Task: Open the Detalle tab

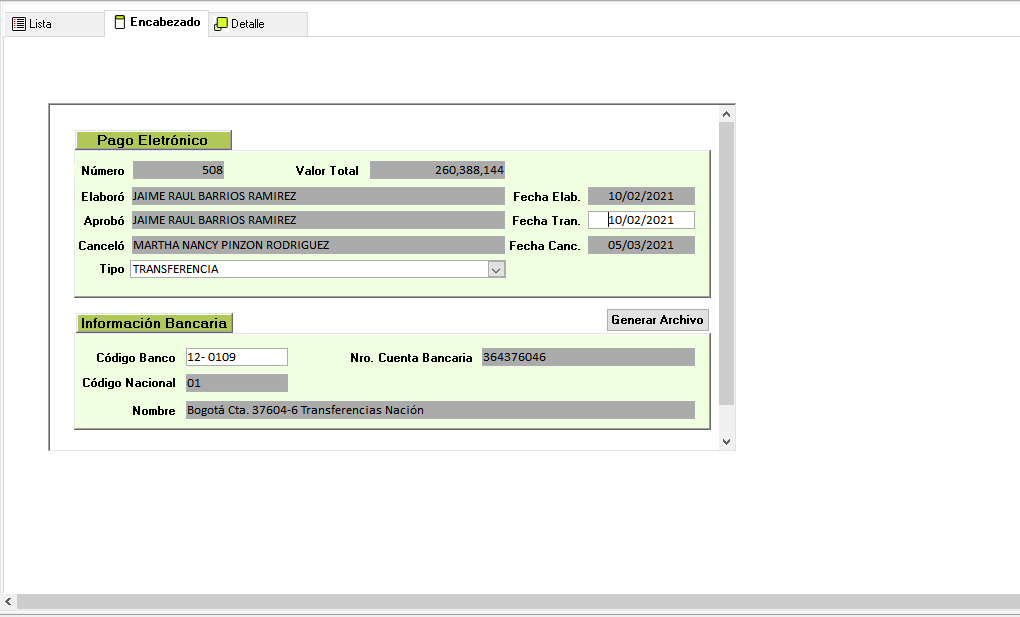Action: coord(248,23)
